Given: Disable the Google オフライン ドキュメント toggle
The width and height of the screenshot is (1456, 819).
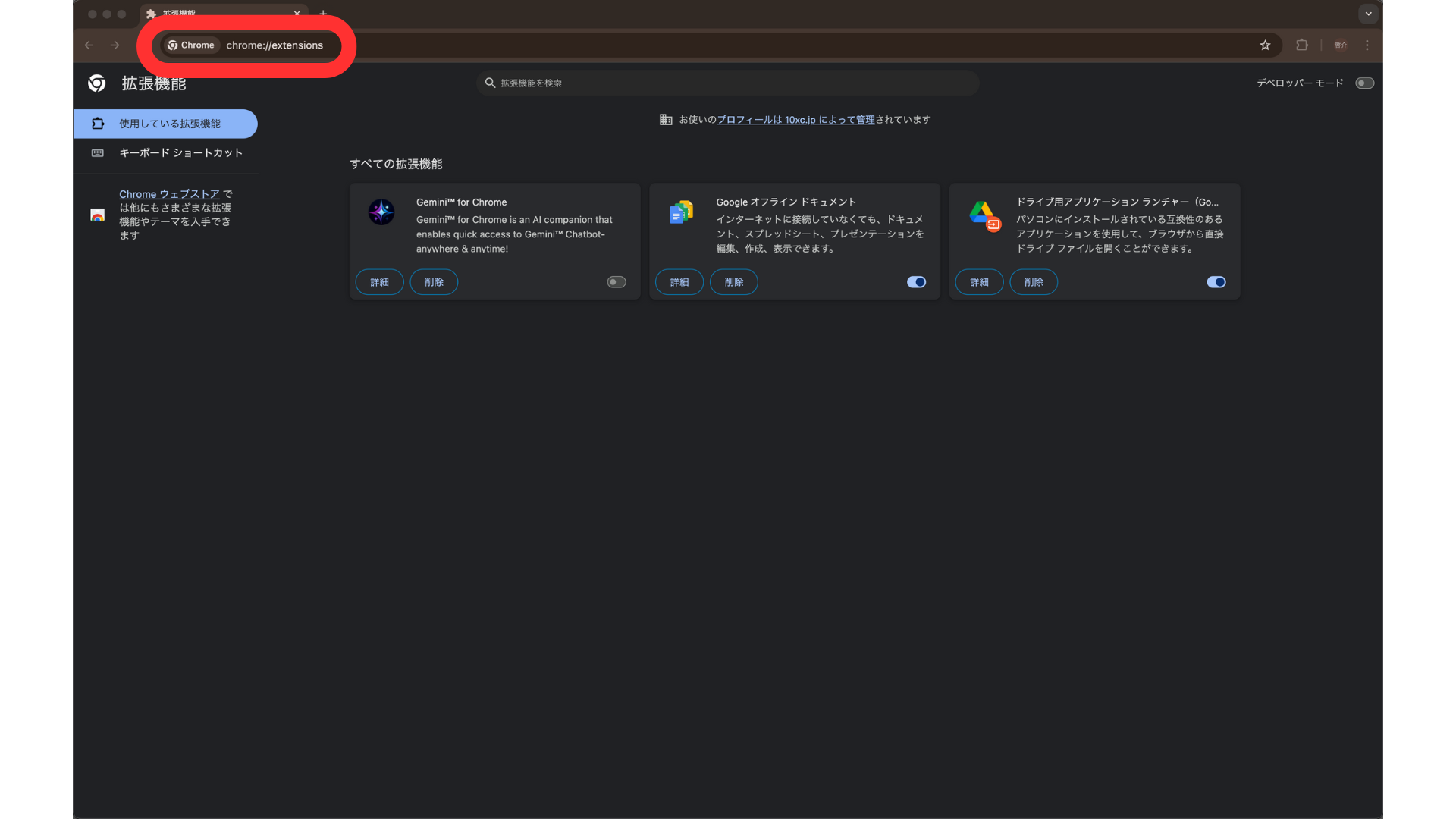Looking at the screenshot, I should click(916, 282).
